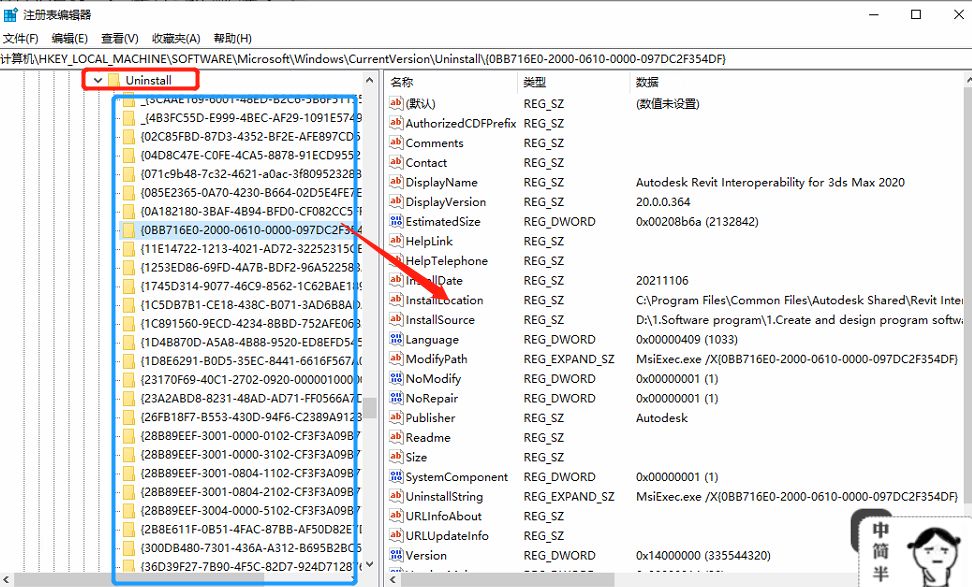Click the Registry Editor app icon in title bar
The image size is (972, 587).
[10, 14]
